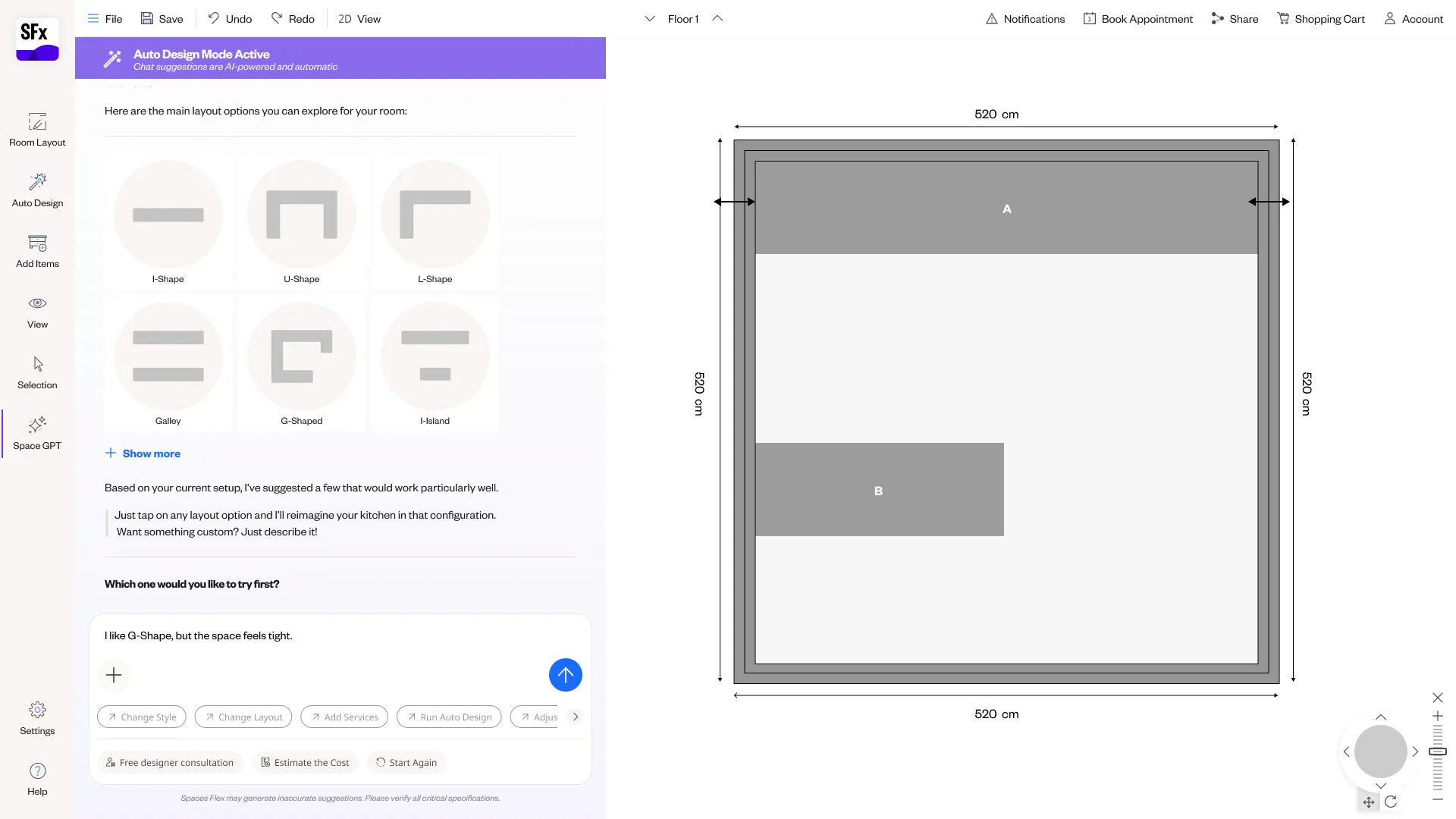Reset view rotation icon

pos(1391,802)
